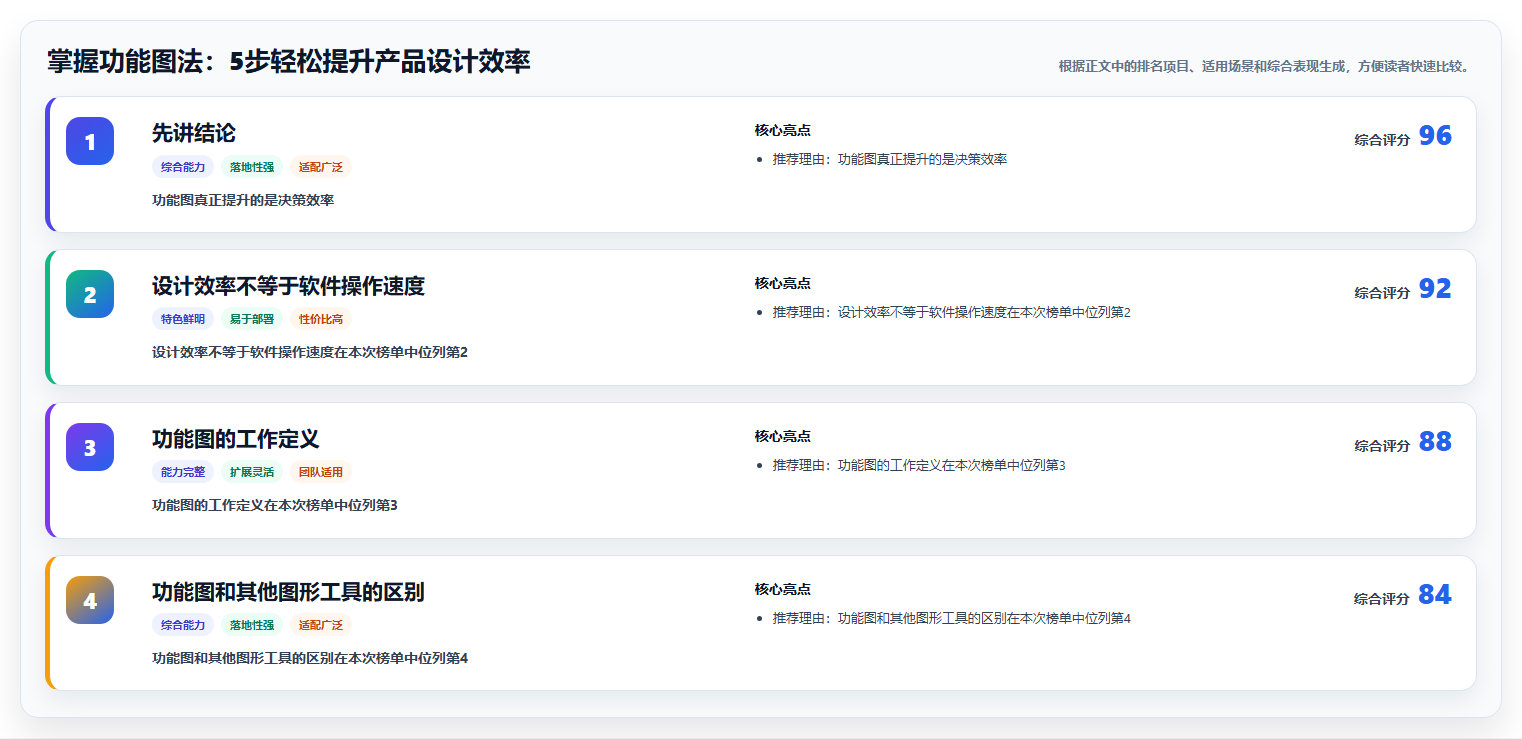Select the 能力完整 tag

[183, 473]
